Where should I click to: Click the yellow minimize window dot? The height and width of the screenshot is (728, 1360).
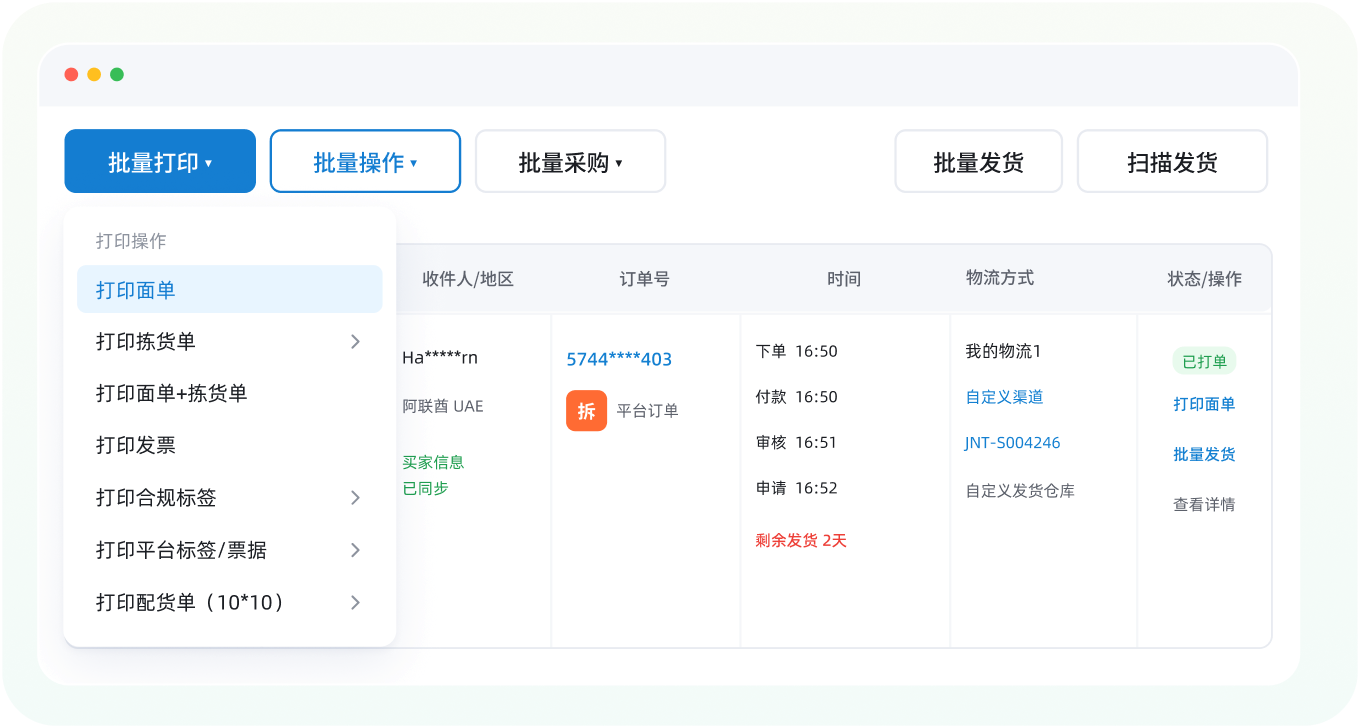point(94,74)
